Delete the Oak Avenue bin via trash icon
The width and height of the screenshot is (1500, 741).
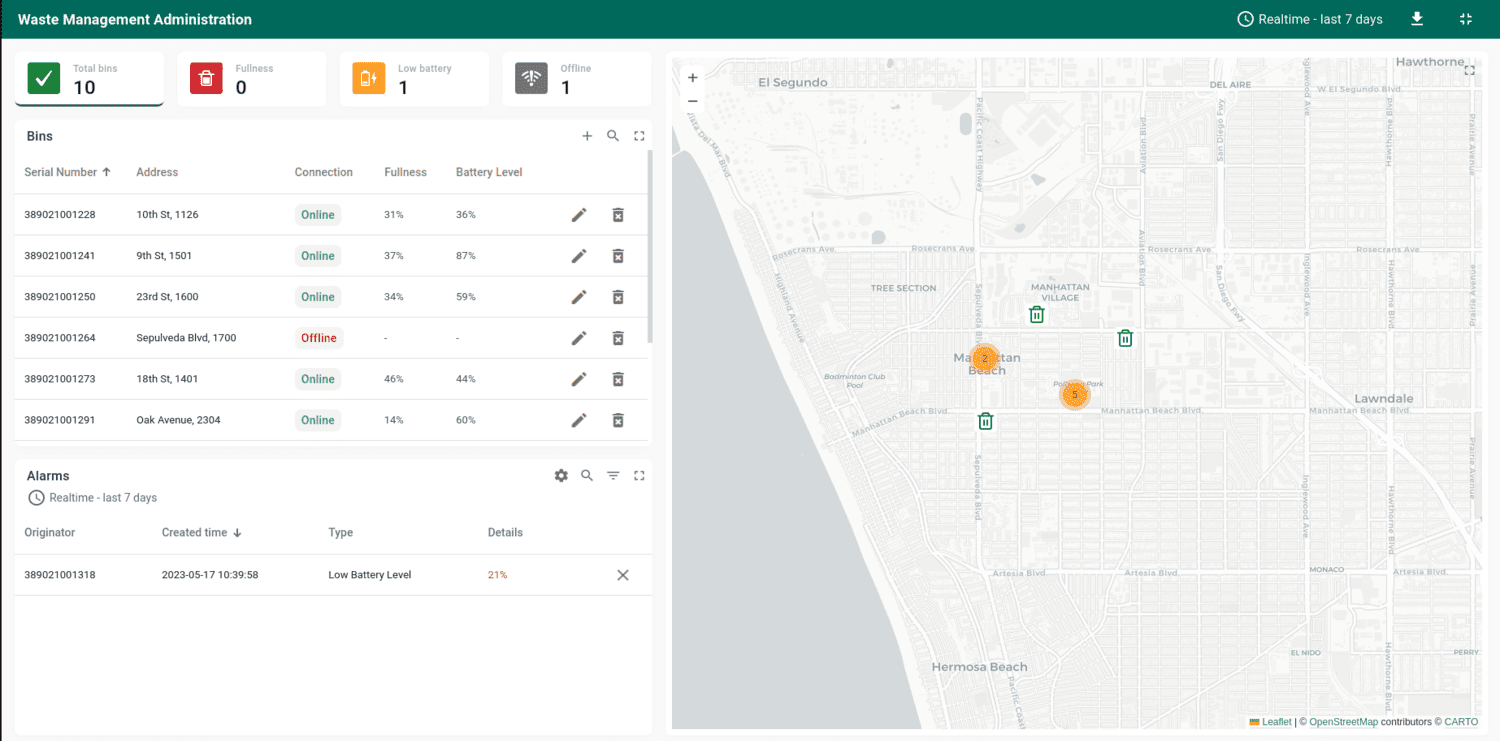(x=618, y=420)
